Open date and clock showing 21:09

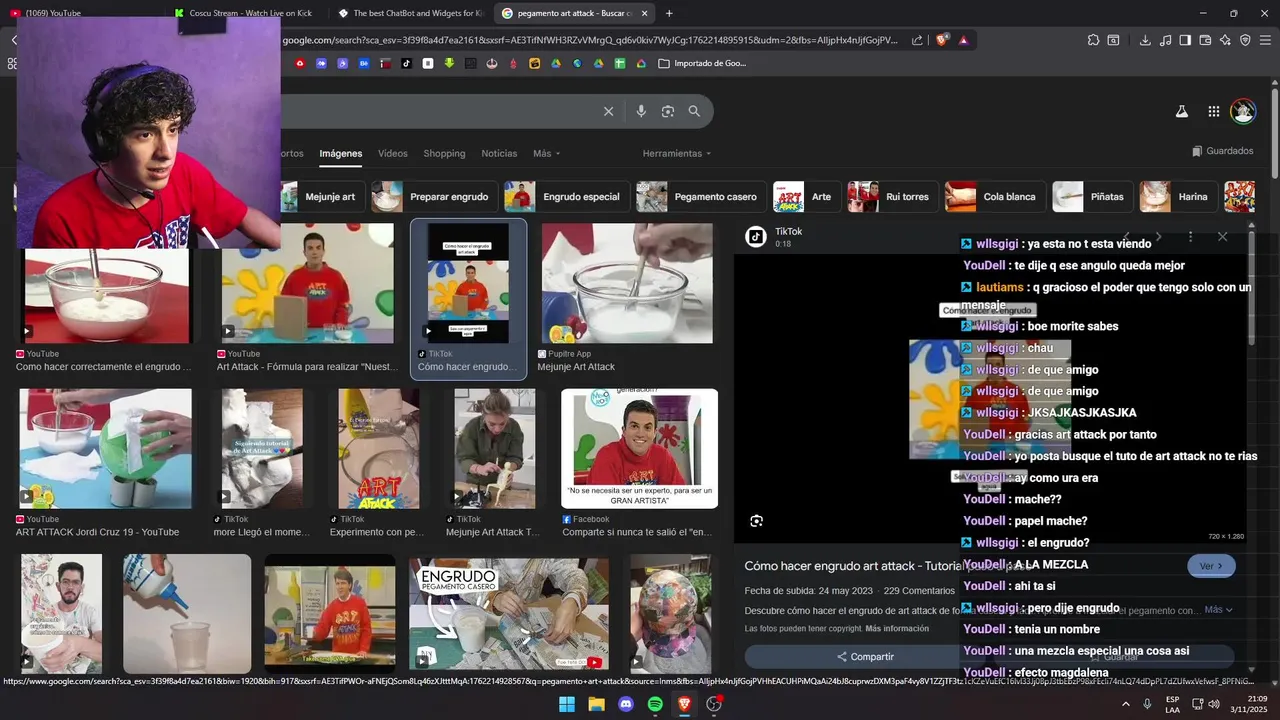tap(1249, 704)
